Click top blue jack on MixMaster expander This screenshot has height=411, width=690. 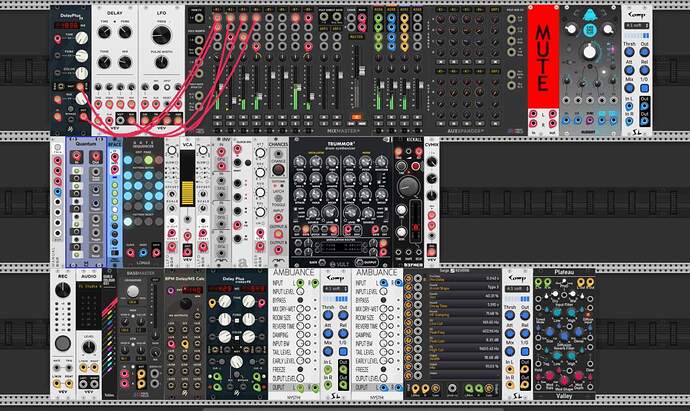click(391, 18)
